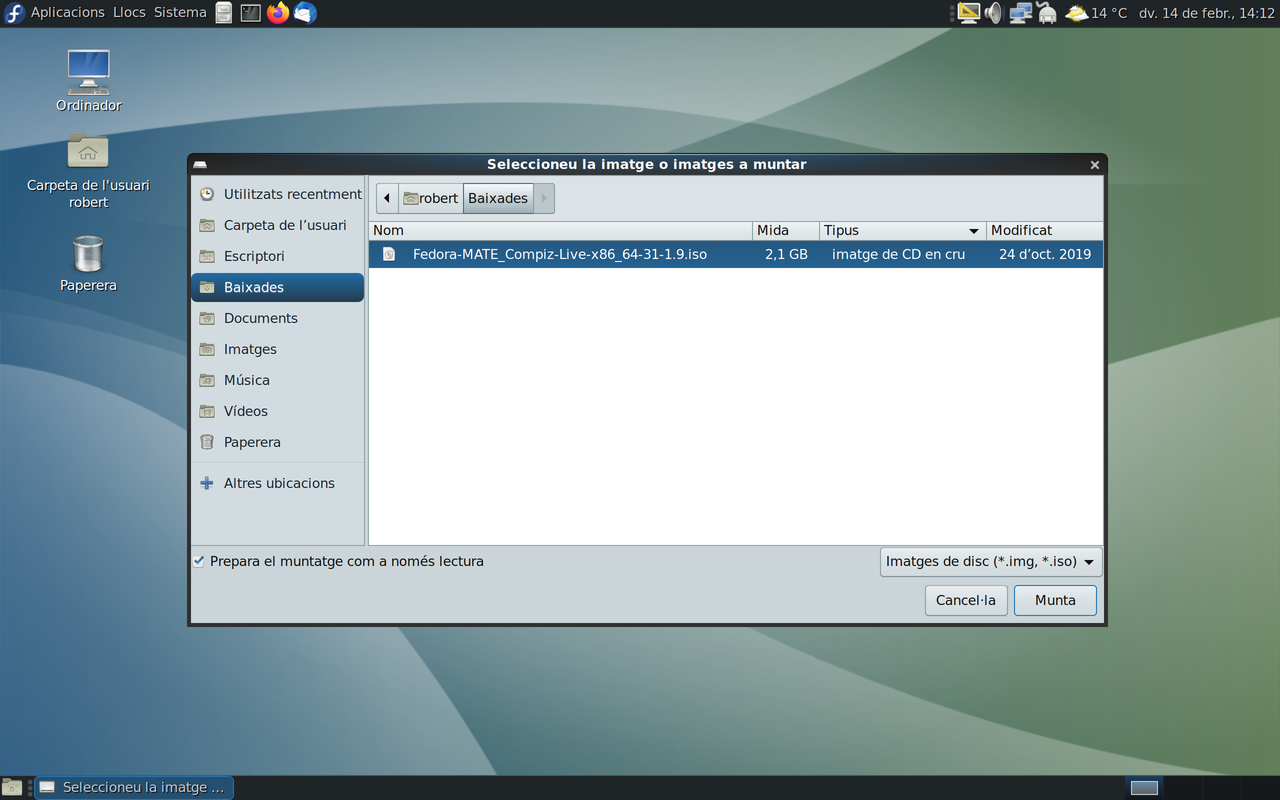Image resolution: width=1280 pixels, height=800 pixels.
Task: Click the Munta button
Action: pos(1055,600)
